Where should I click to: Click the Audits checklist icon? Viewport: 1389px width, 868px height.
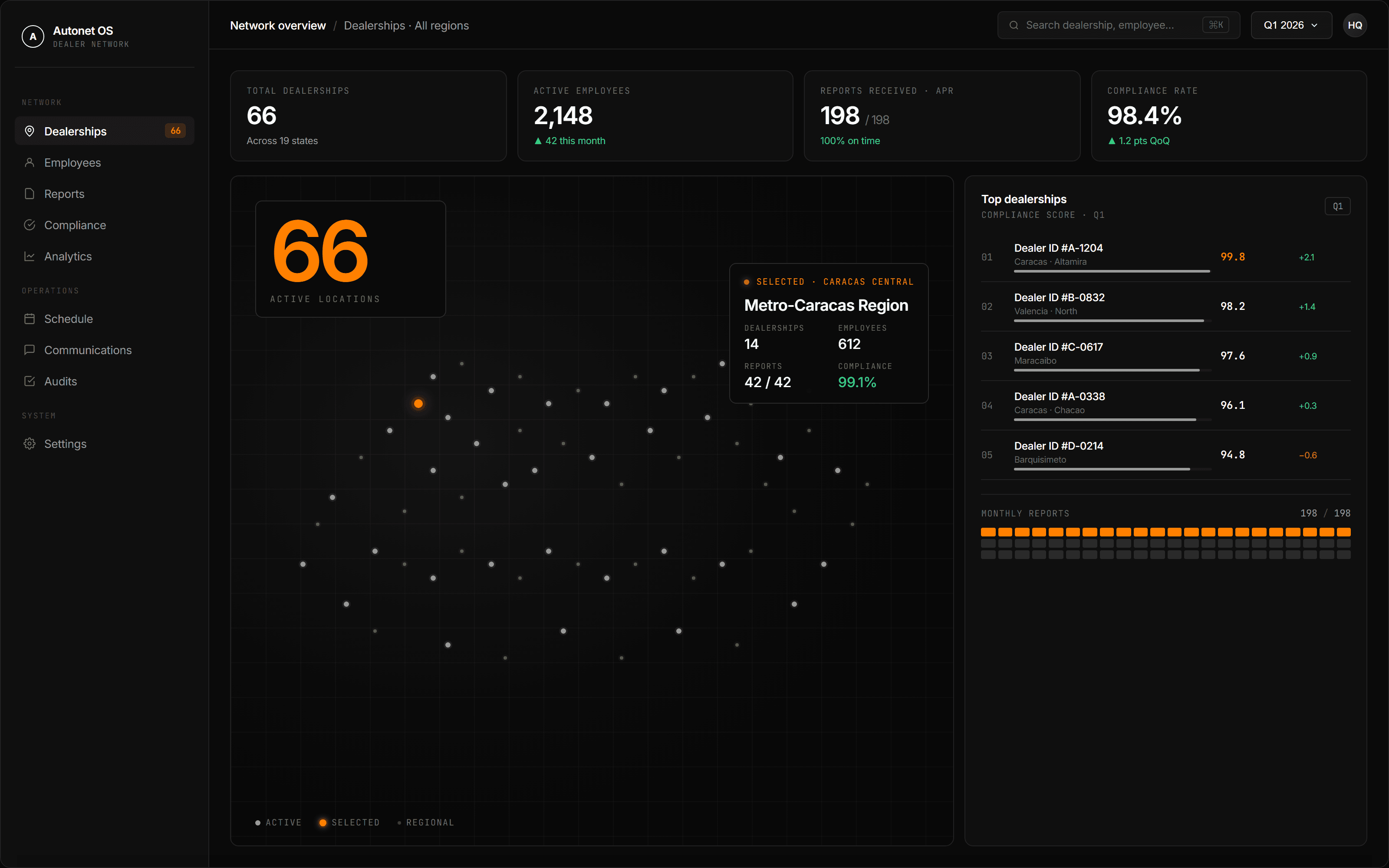[x=30, y=381]
